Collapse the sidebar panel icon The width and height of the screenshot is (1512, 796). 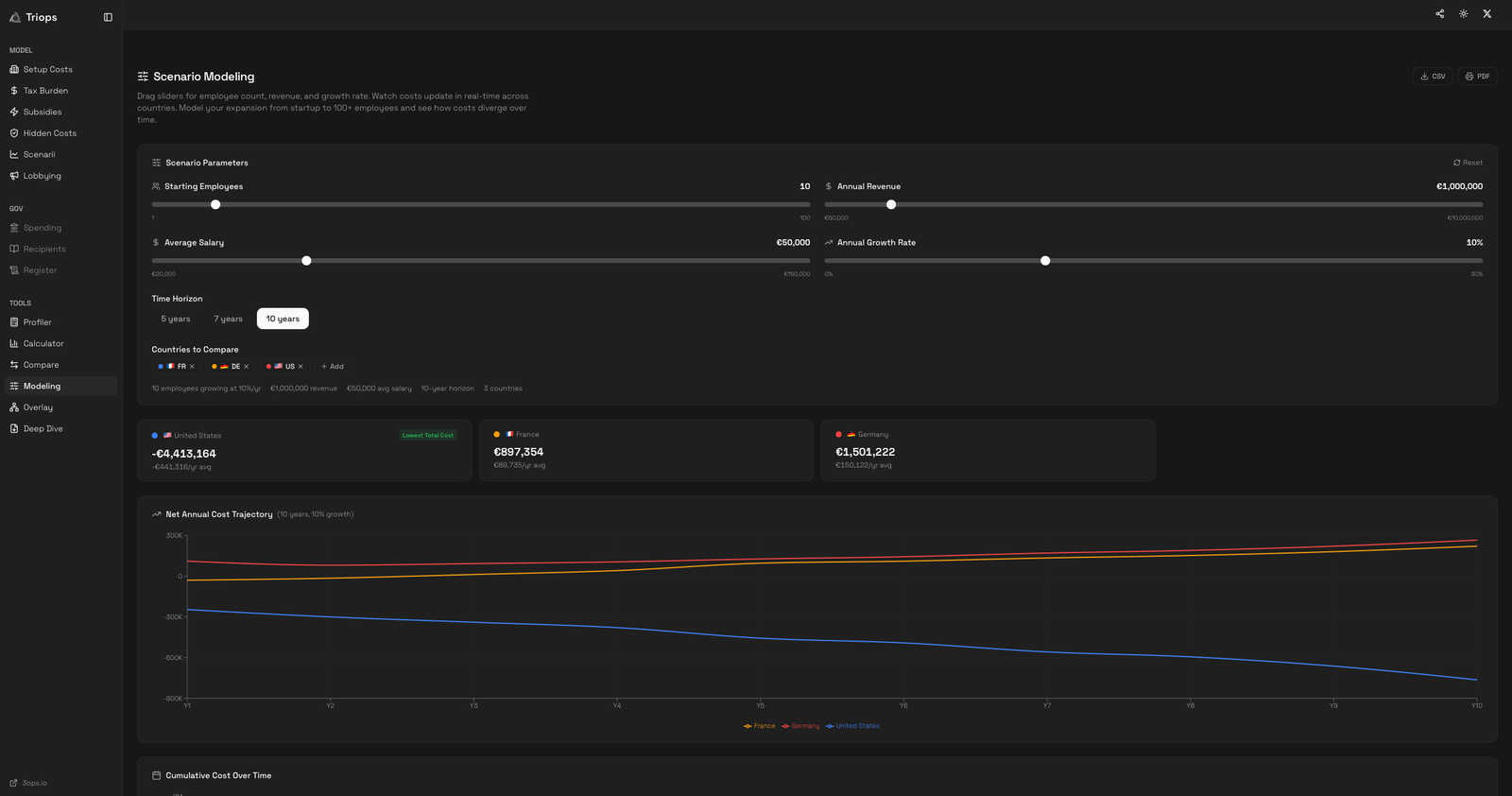coord(108,17)
